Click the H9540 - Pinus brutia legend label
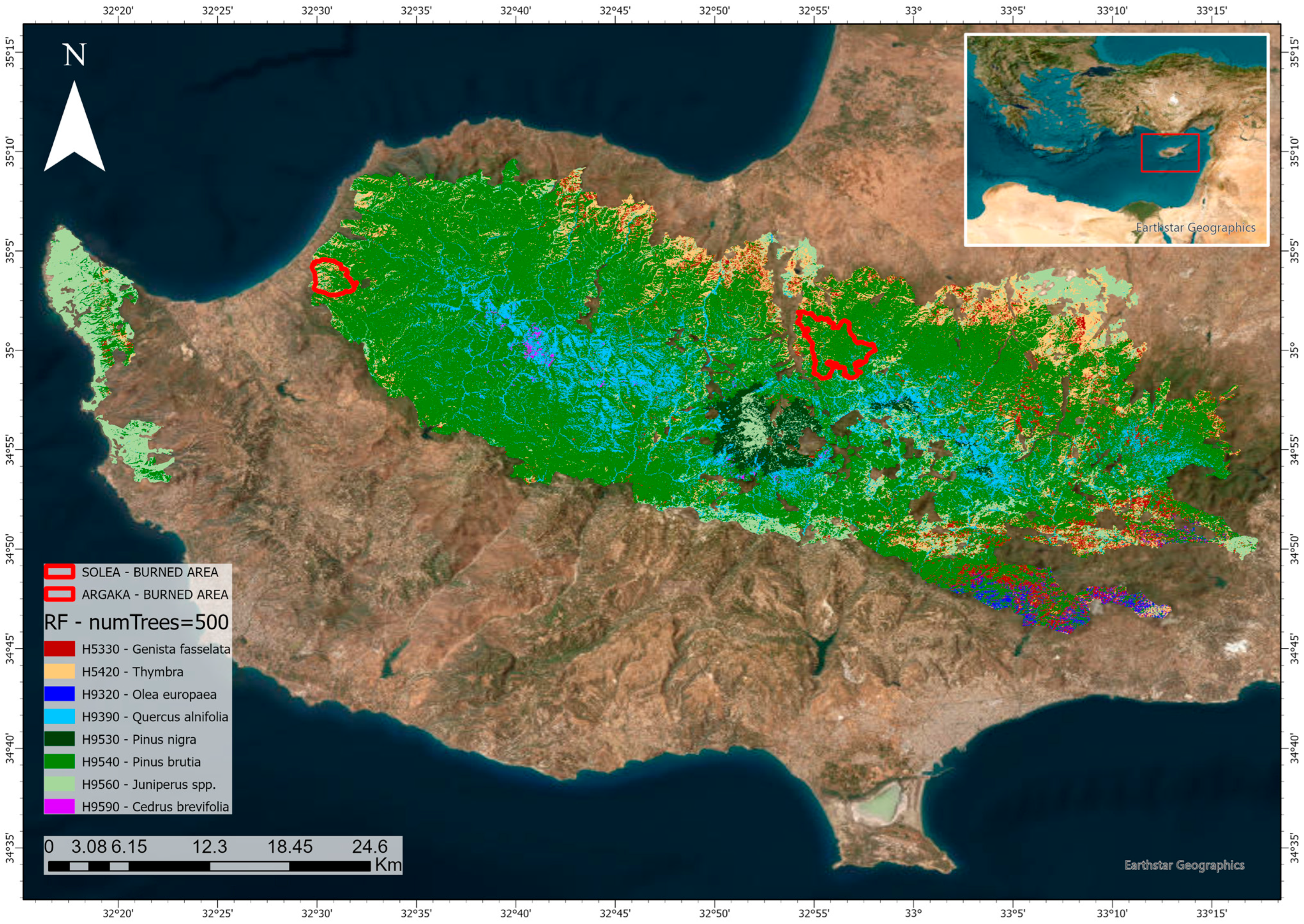The width and height of the screenshot is (1304, 924). click(141, 761)
